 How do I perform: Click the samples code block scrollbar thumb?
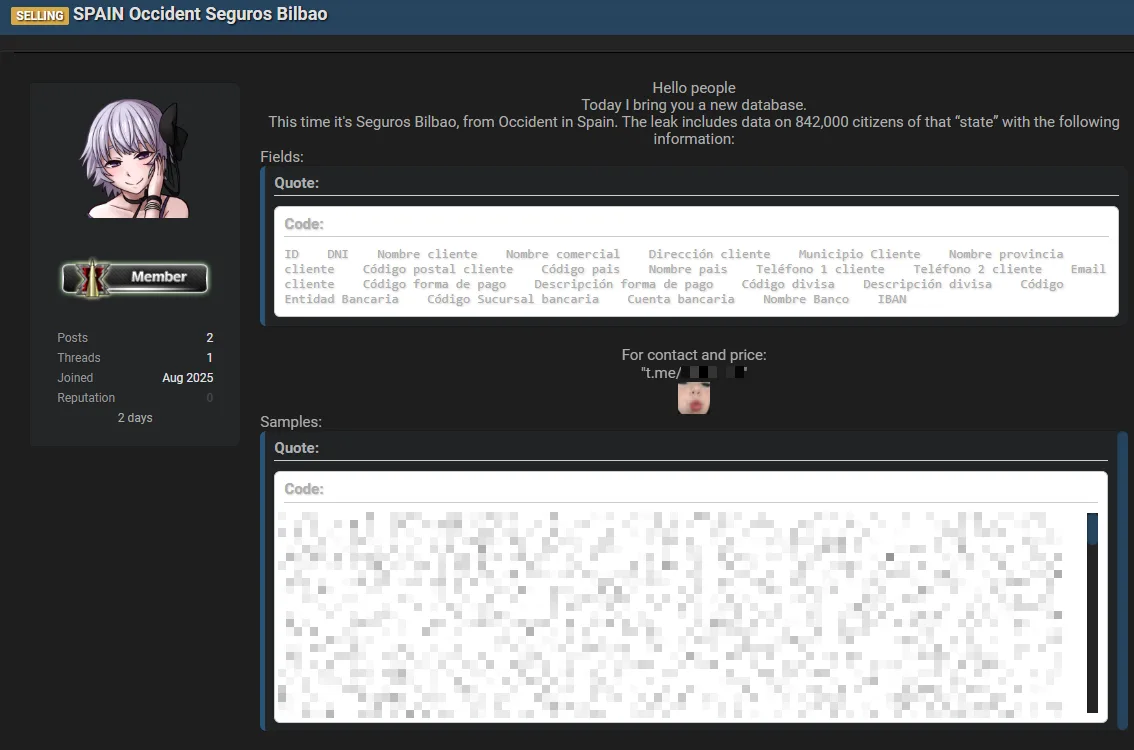pos(1092,528)
